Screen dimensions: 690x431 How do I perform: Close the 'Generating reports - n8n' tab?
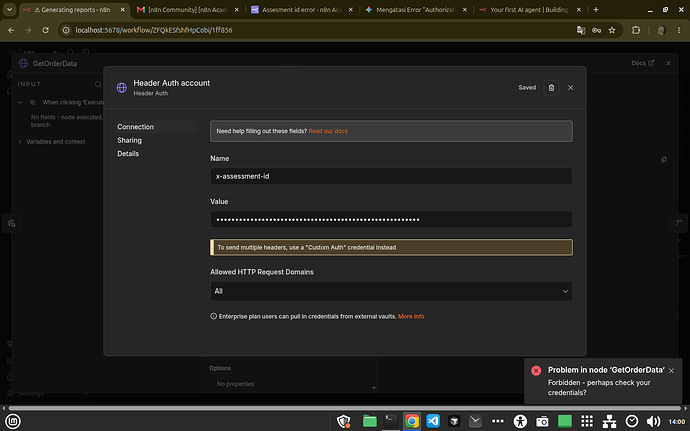(122, 9)
